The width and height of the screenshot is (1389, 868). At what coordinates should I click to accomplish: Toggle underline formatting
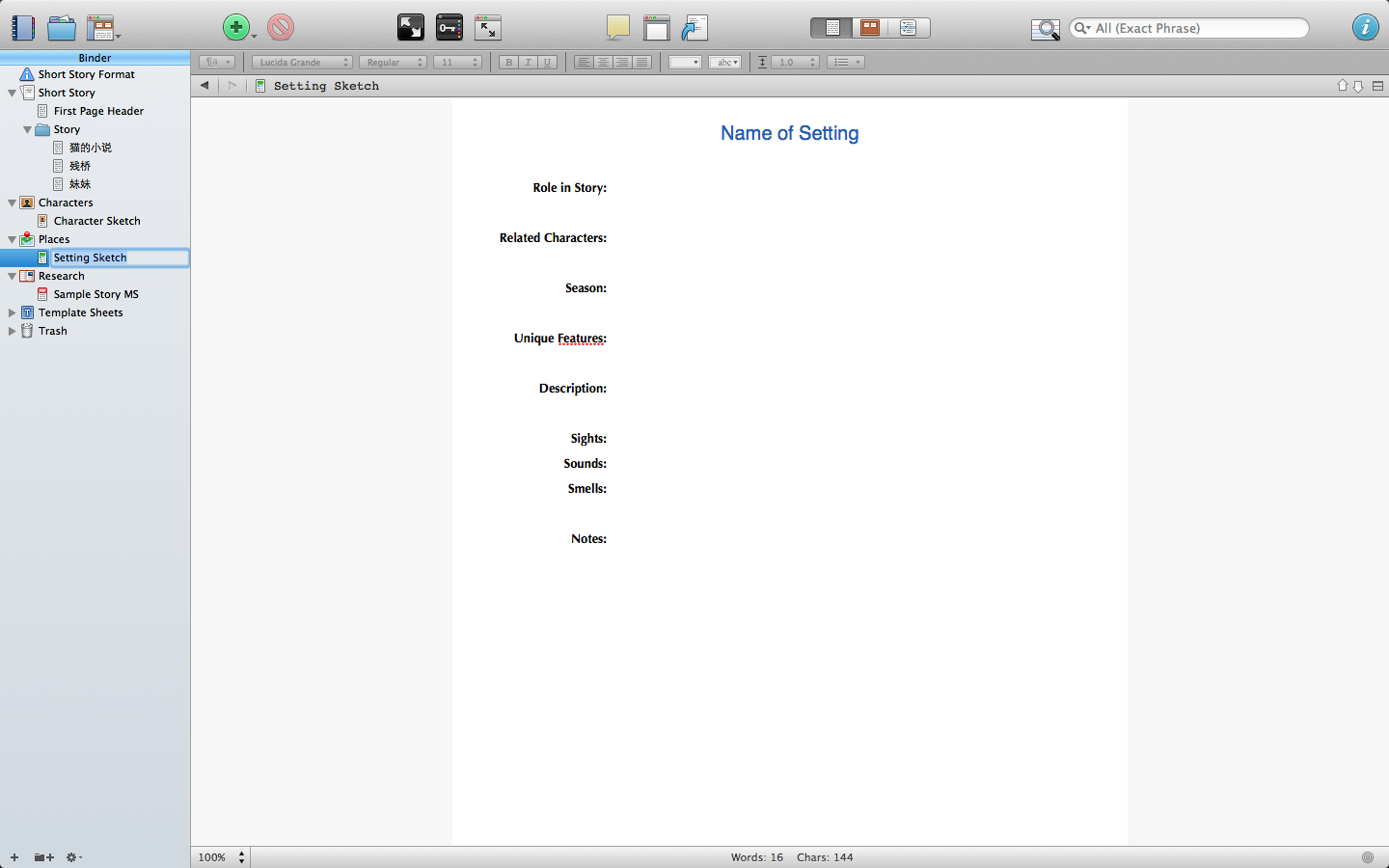click(x=547, y=62)
